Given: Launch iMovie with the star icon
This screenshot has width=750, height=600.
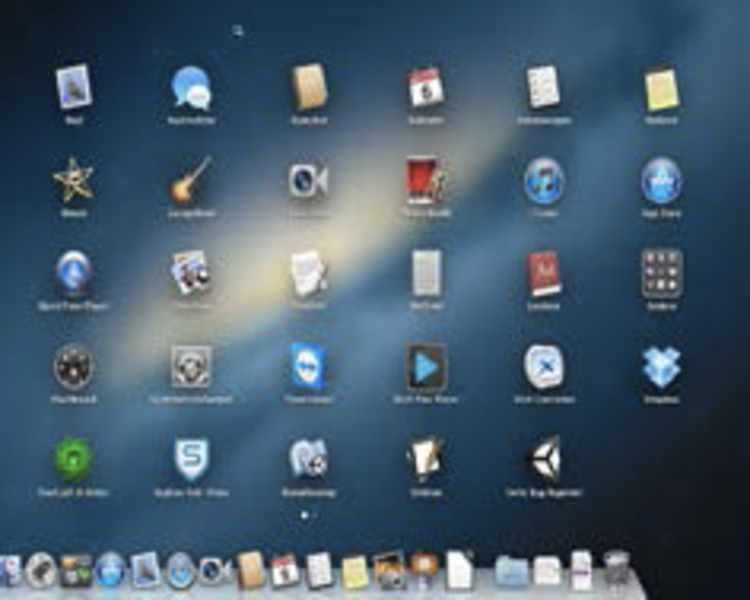Looking at the screenshot, I should coord(73,180).
